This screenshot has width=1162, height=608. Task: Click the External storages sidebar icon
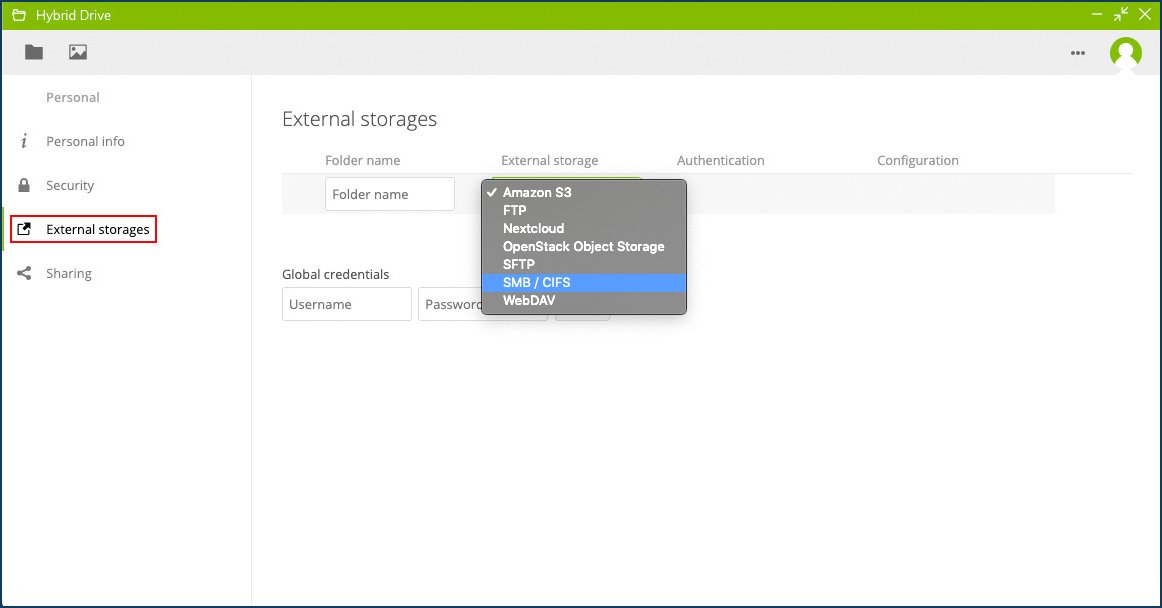(25, 229)
